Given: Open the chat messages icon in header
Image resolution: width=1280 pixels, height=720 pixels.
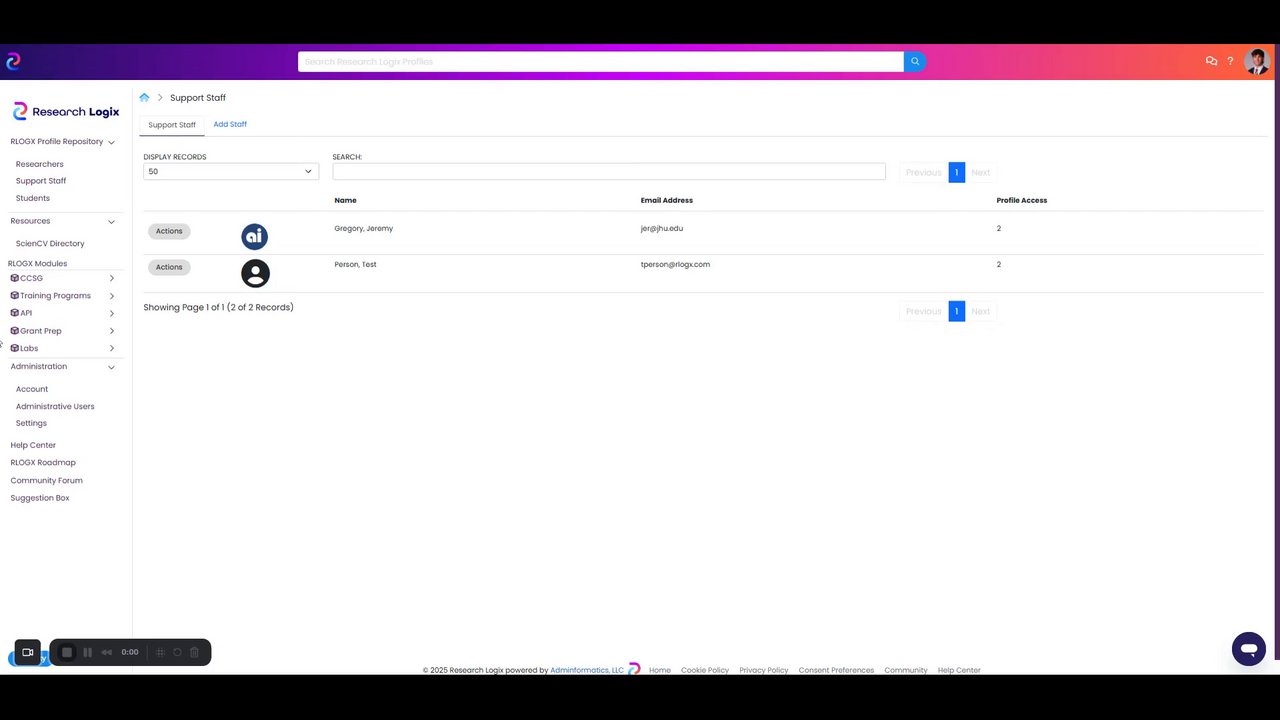Looking at the screenshot, I should coord(1211,62).
